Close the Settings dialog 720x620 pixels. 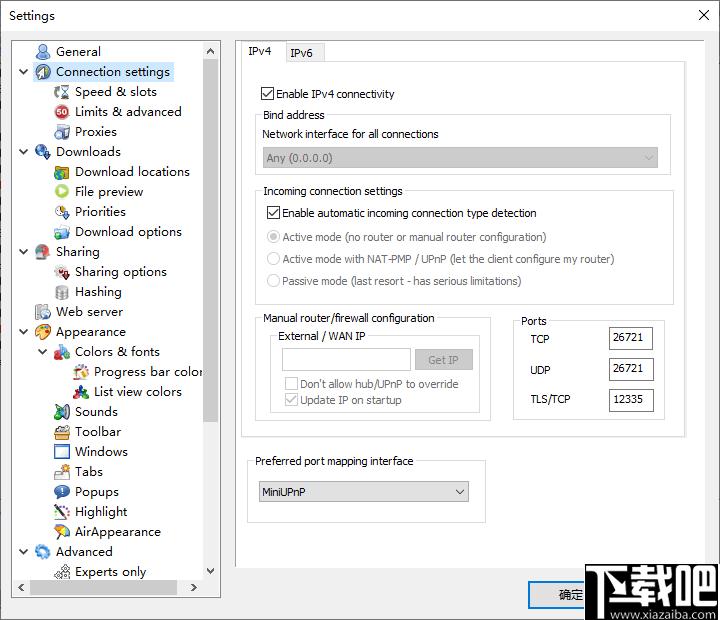(x=704, y=15)
